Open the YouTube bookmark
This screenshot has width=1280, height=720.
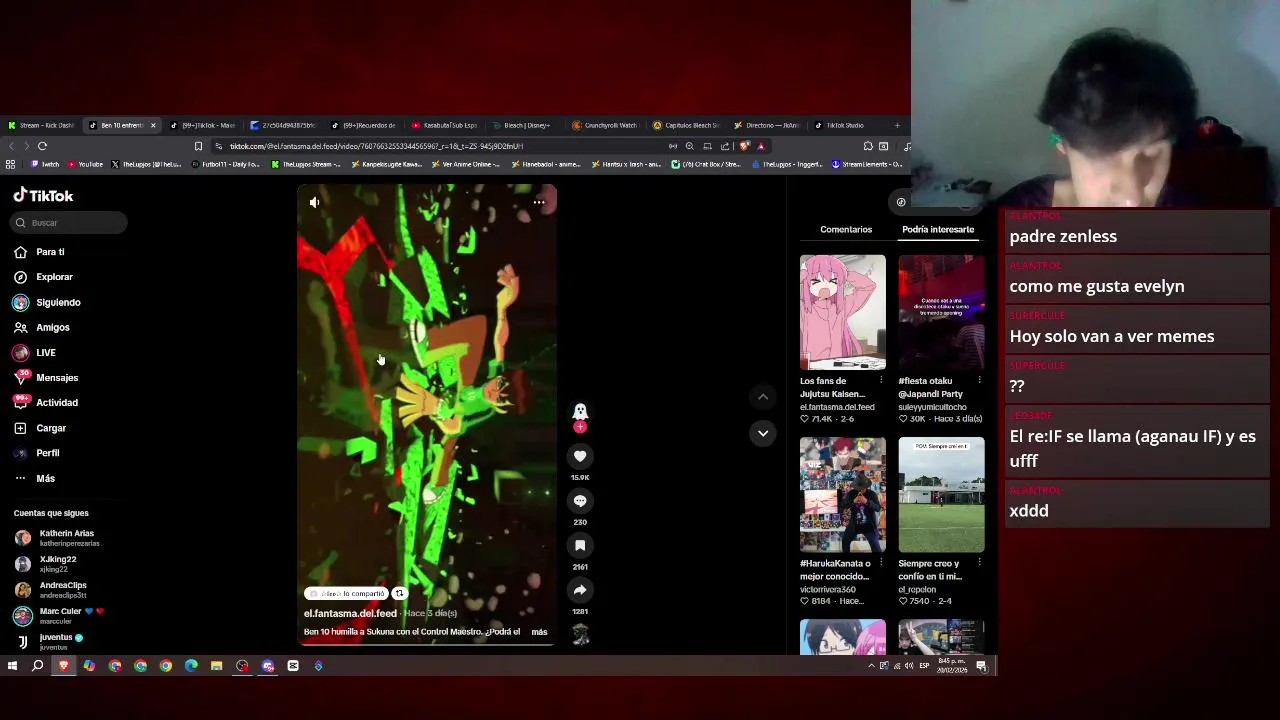click(x=85, y=164)
